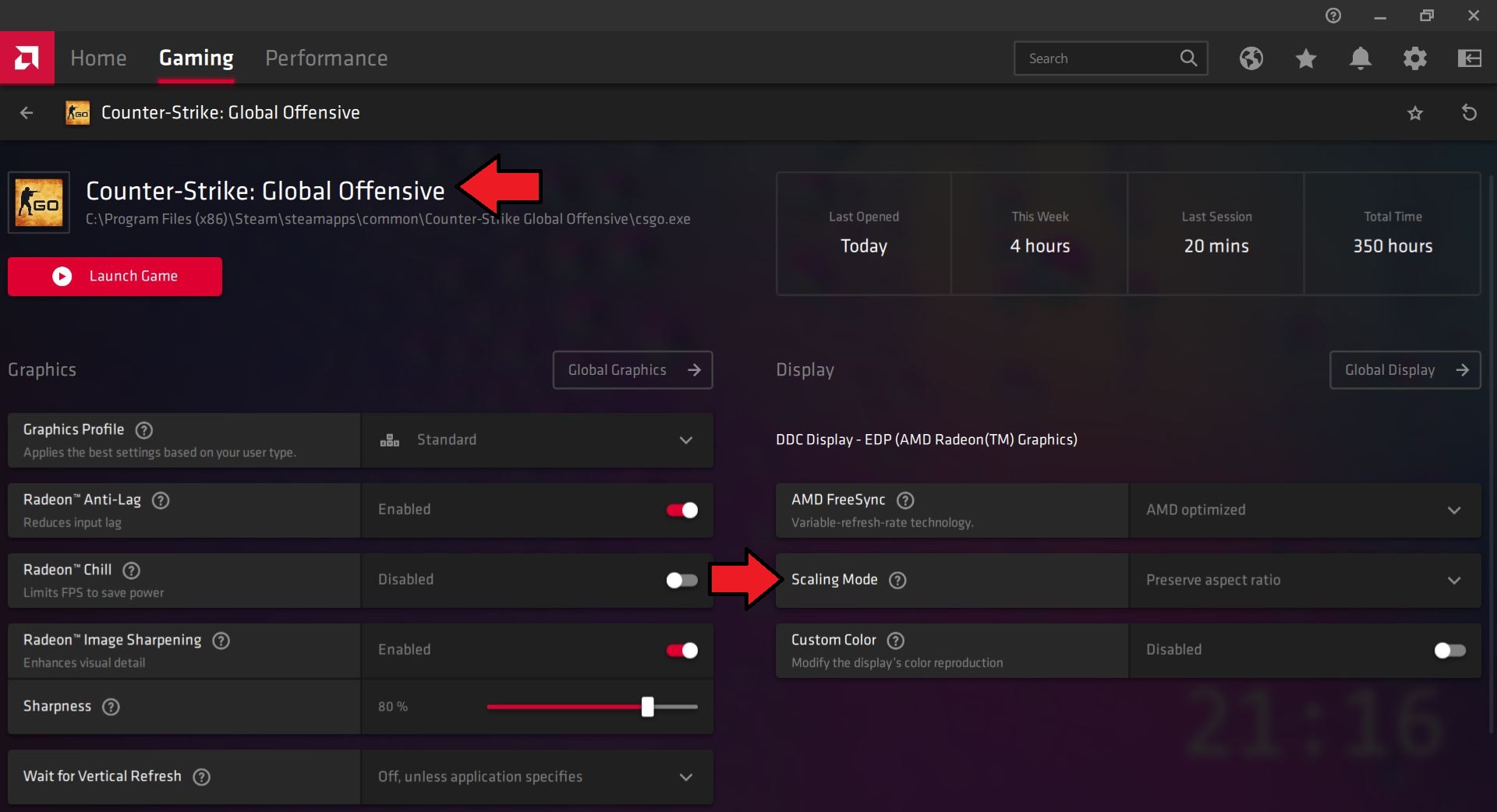The width and height of the screenshot is (1497, 812).
Task: Reset the game profile with the reset icon
Action: (1469, 113)
